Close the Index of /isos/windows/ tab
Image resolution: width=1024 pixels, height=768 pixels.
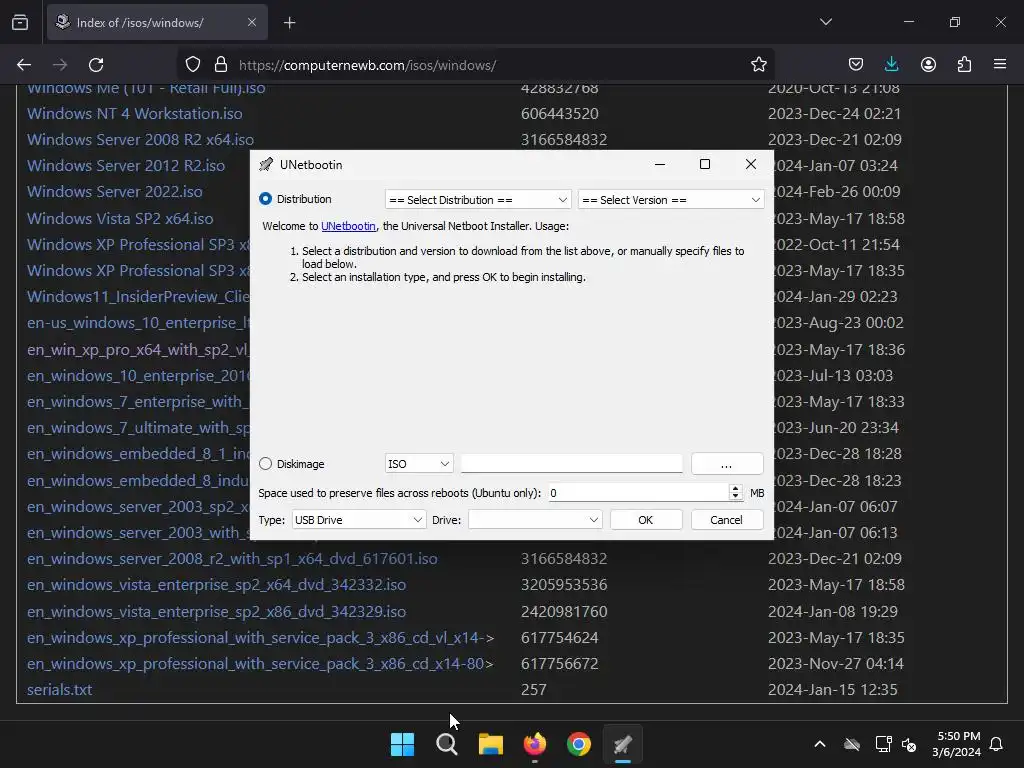(251, 22)
